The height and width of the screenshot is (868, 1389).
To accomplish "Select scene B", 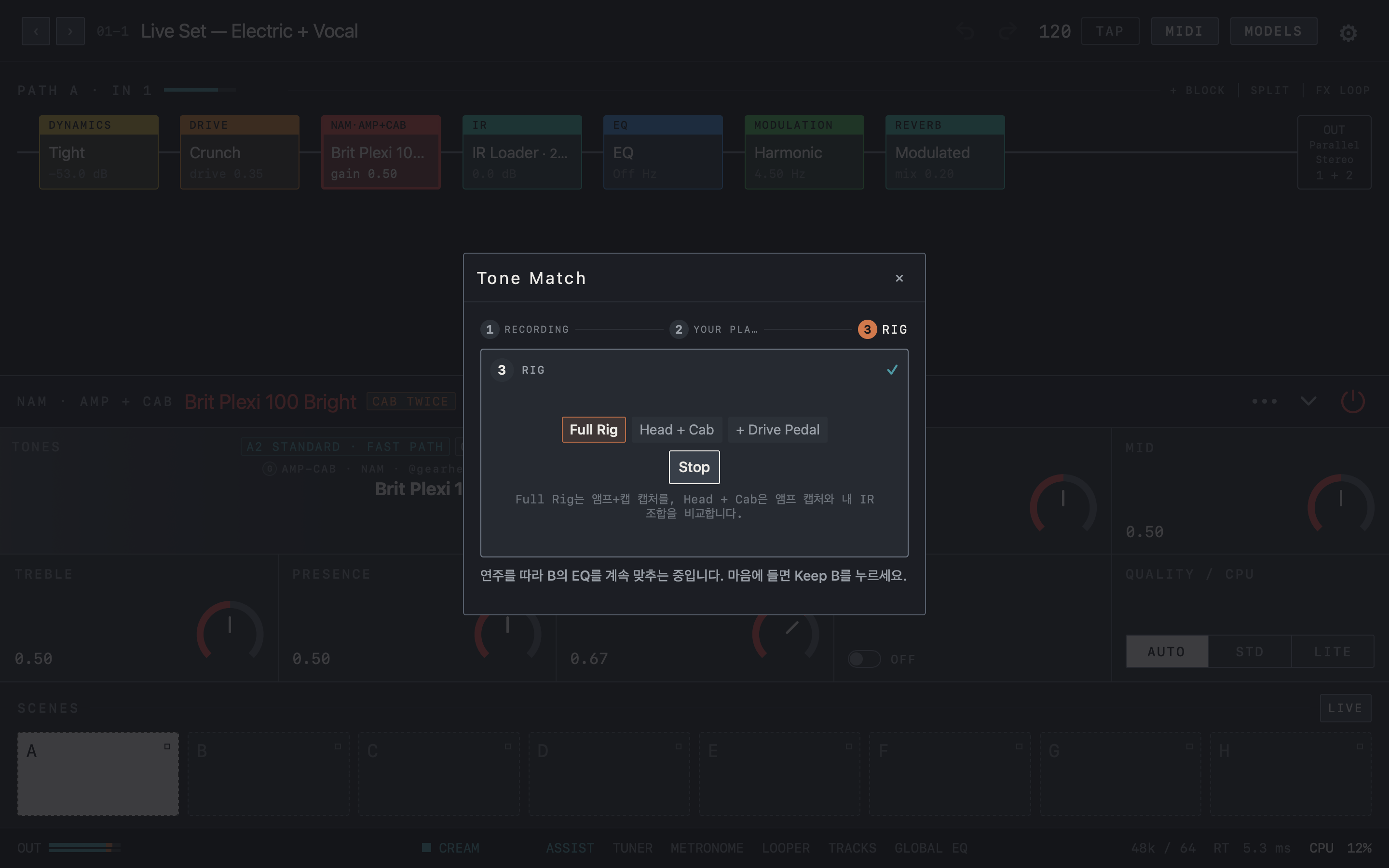I will [269, 774].
